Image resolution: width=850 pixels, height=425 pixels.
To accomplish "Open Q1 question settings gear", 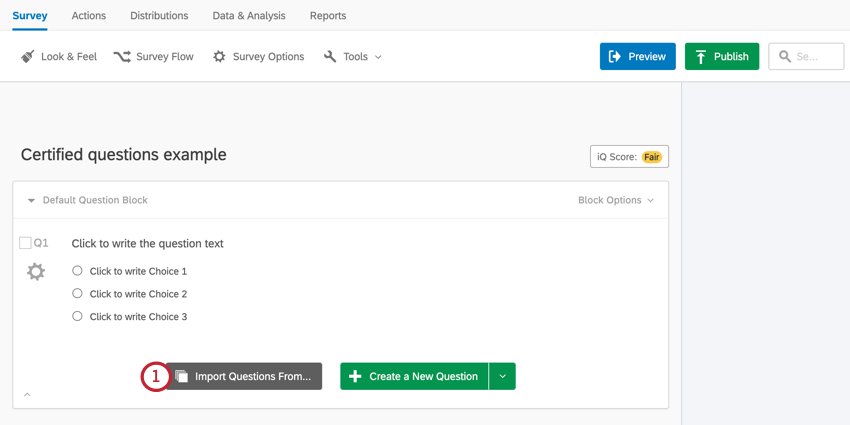I will [x=36, y=272].
